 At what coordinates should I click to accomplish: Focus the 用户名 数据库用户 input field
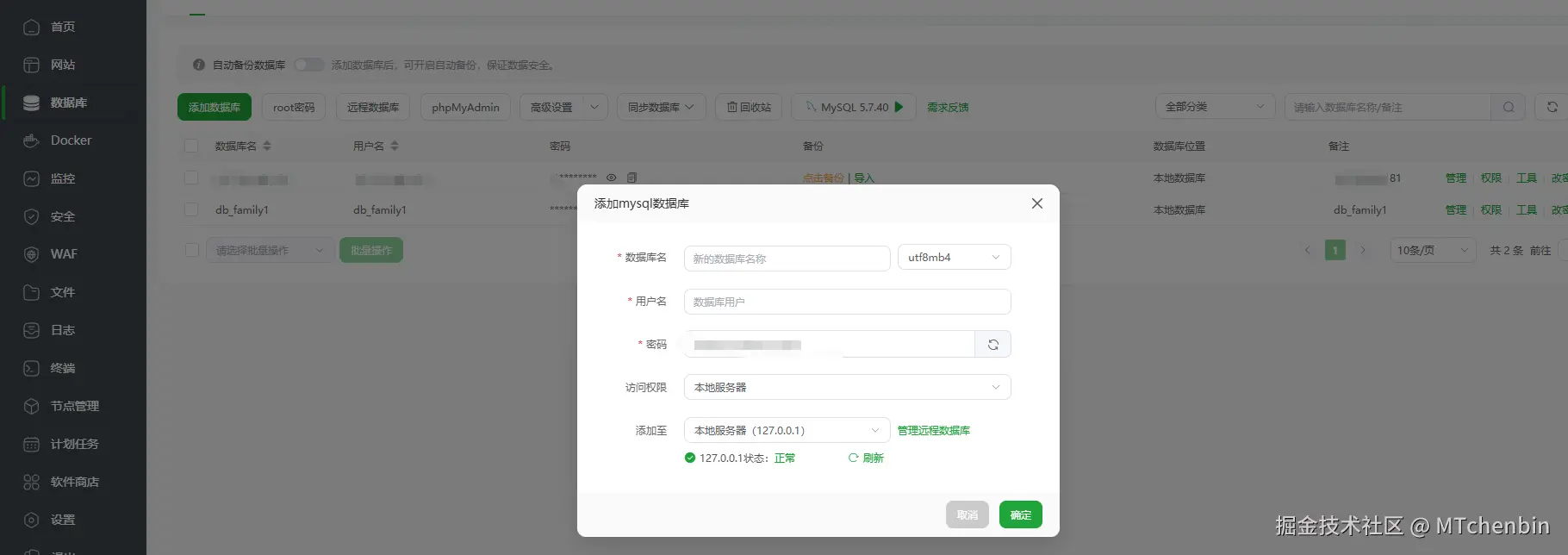847,302
